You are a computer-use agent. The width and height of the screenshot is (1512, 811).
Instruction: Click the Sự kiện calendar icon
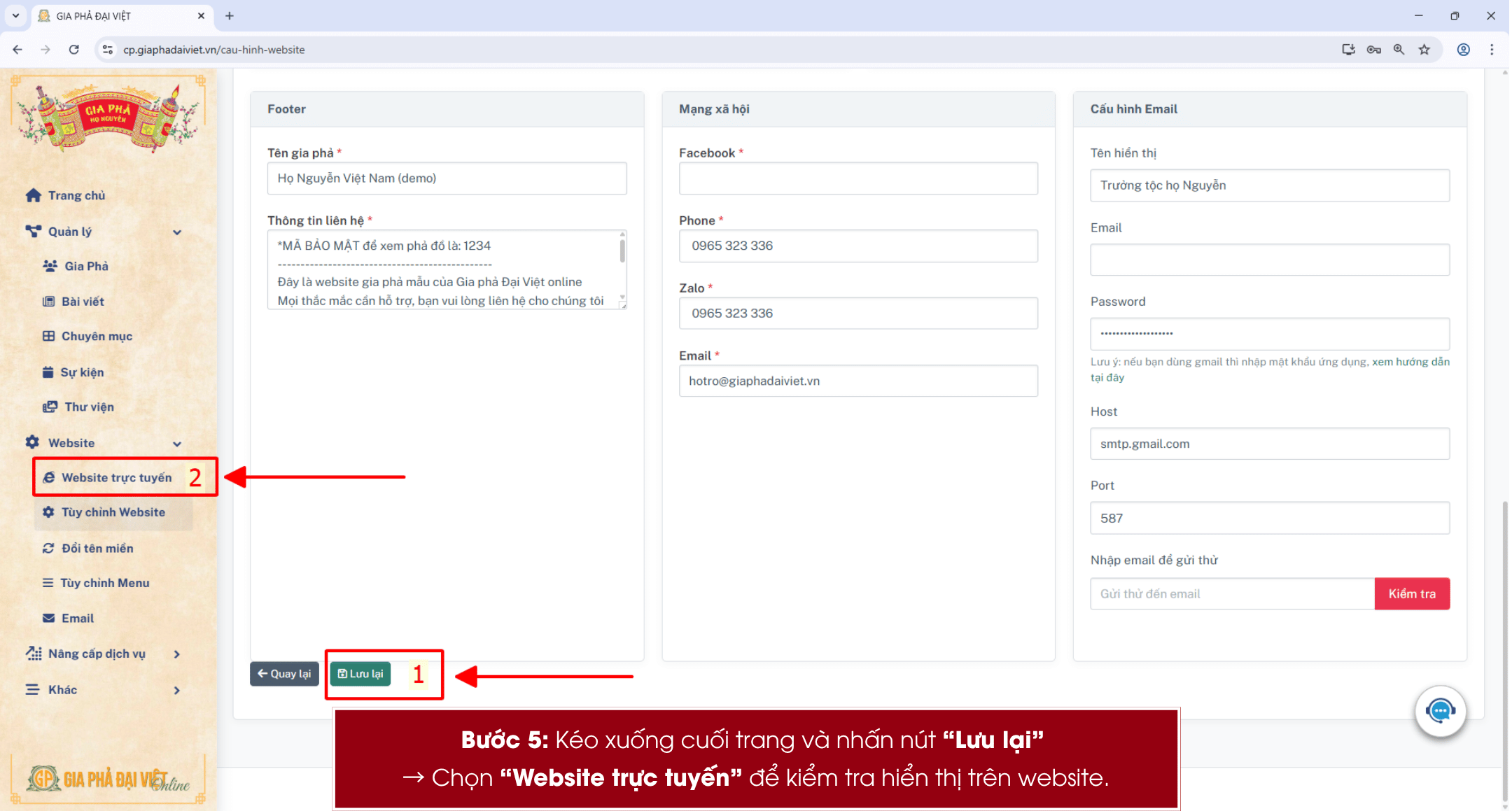click(48, 372)
